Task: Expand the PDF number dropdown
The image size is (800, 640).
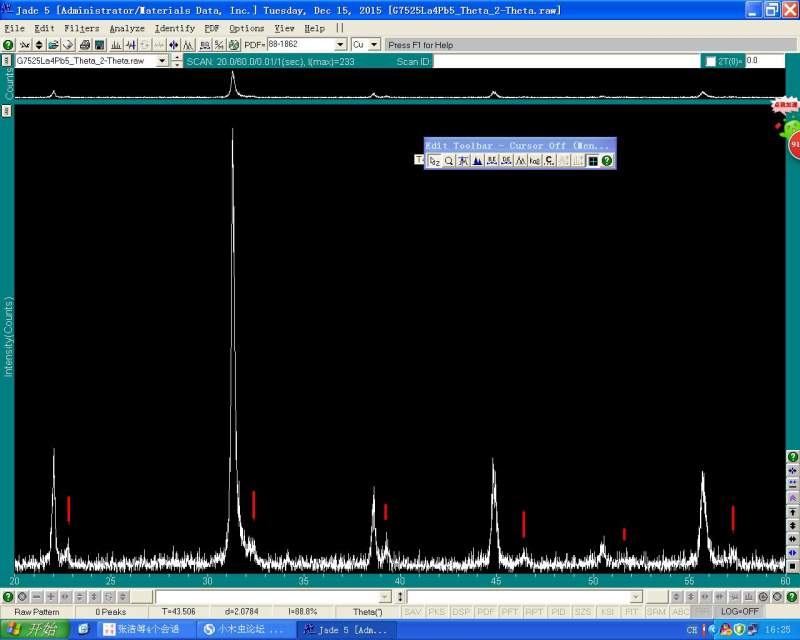Action: [340, 45]
